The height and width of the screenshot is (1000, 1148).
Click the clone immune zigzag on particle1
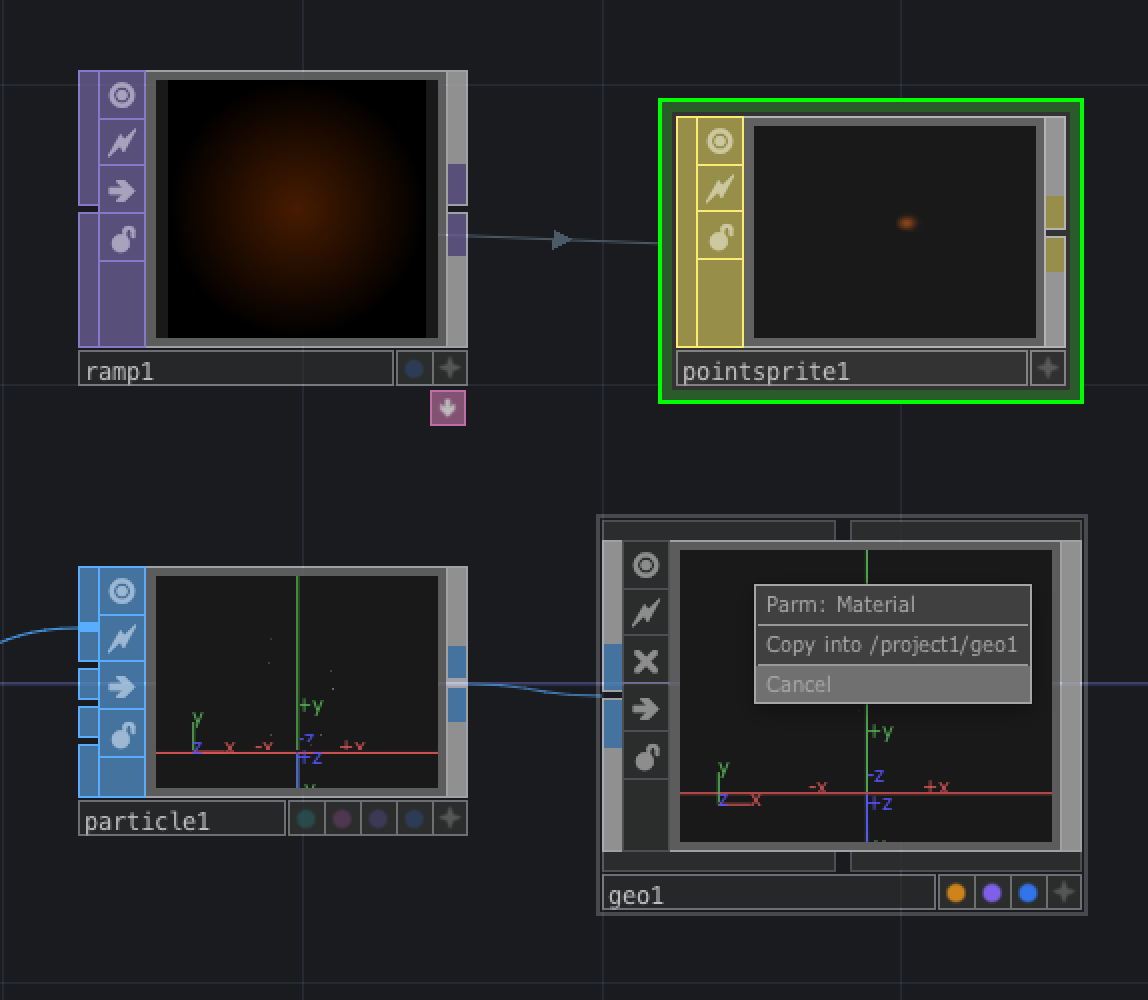click(122, 639)
